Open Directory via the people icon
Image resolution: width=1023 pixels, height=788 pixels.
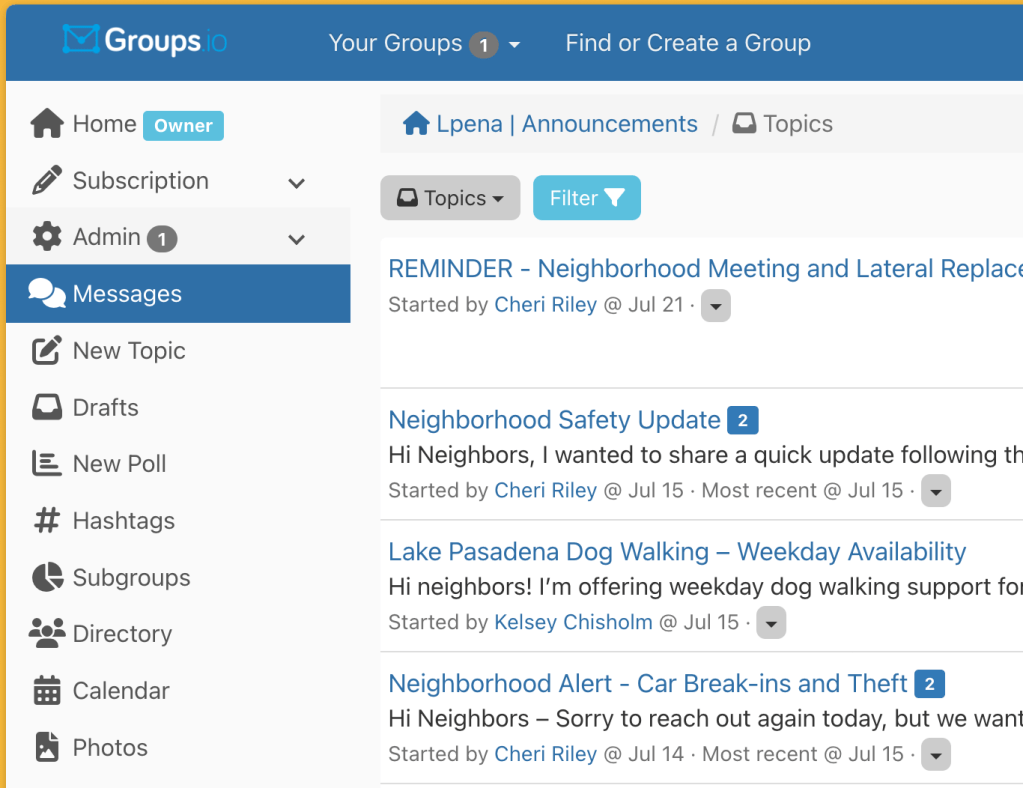tap(47, 634)
